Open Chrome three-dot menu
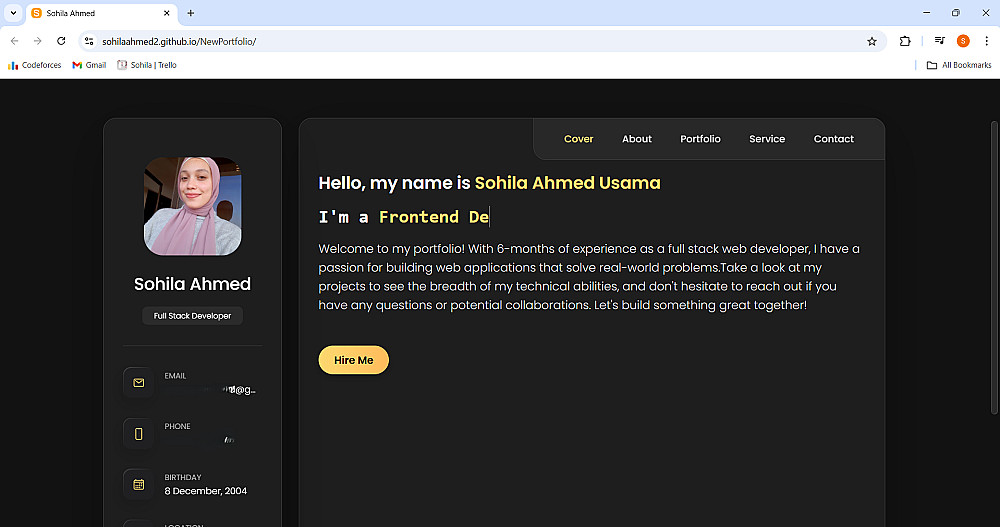1000x527 pixels. 986,41
